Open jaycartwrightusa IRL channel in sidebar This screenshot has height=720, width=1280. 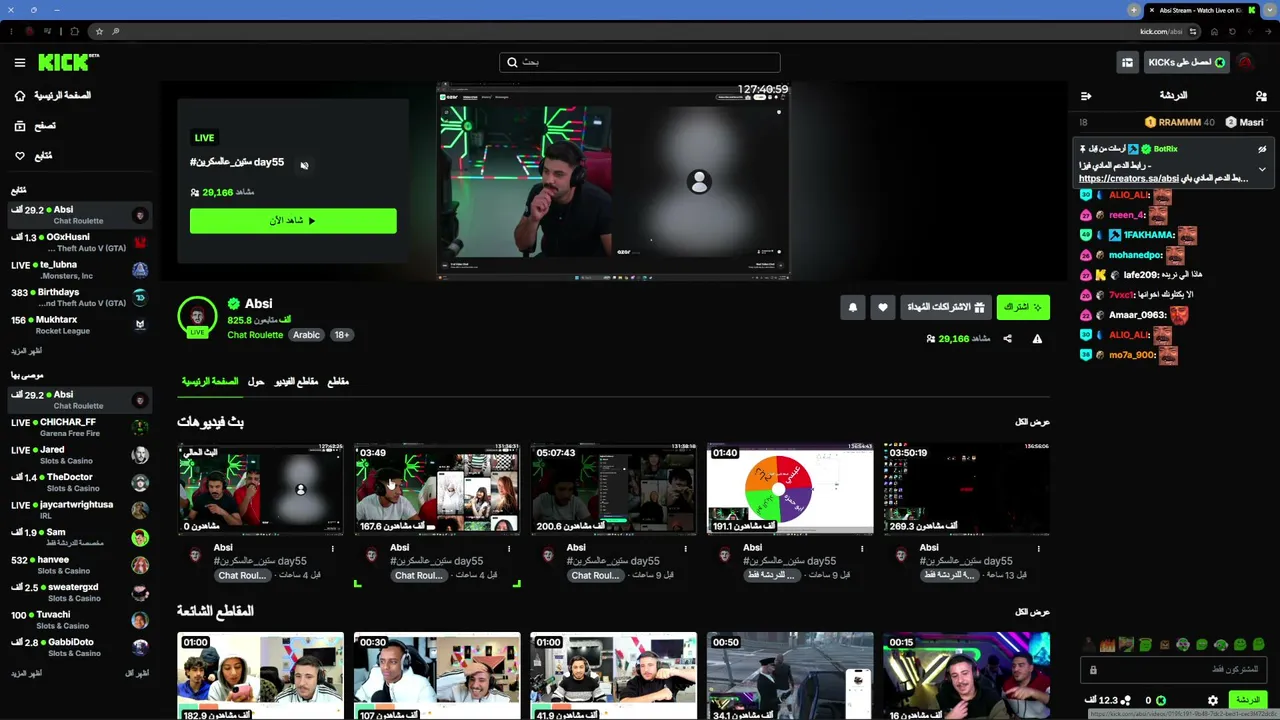pos(80,510)
